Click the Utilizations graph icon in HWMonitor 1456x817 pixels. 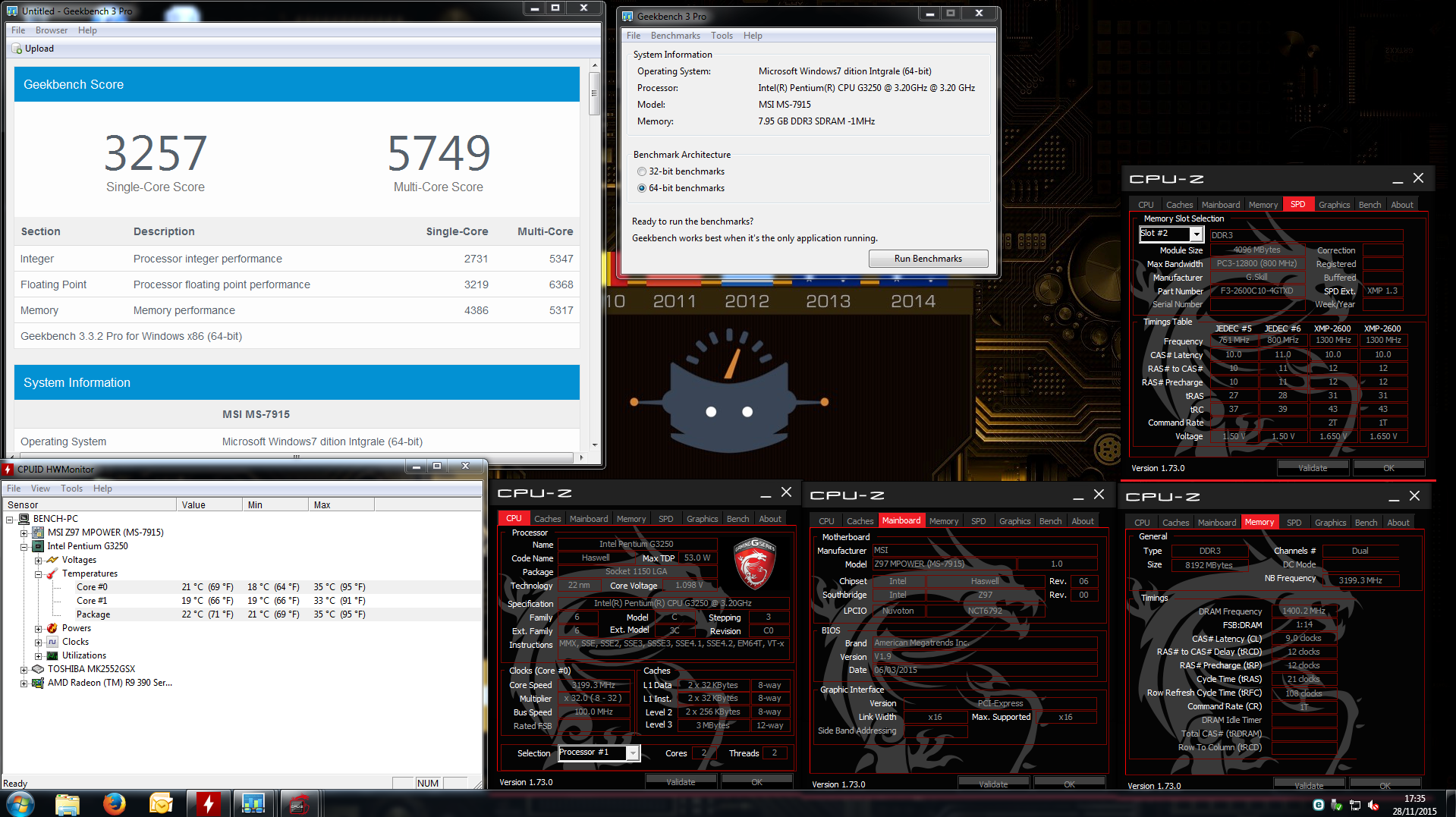[52, 655]
